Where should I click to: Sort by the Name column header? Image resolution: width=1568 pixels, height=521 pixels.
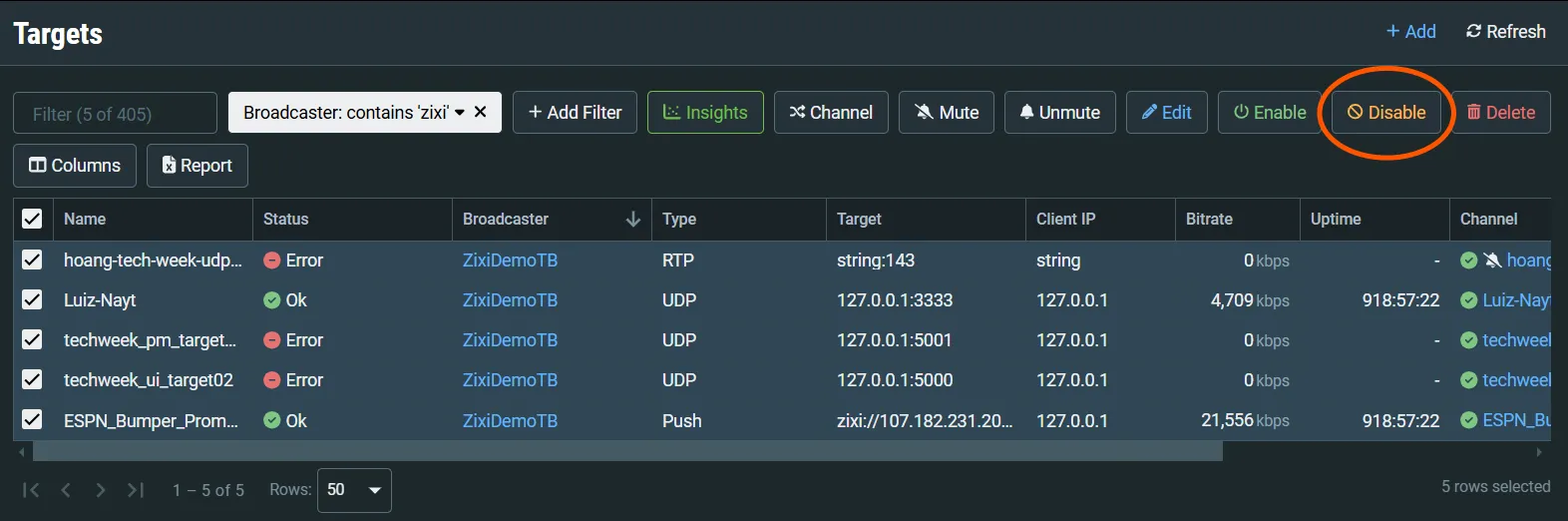85,219
